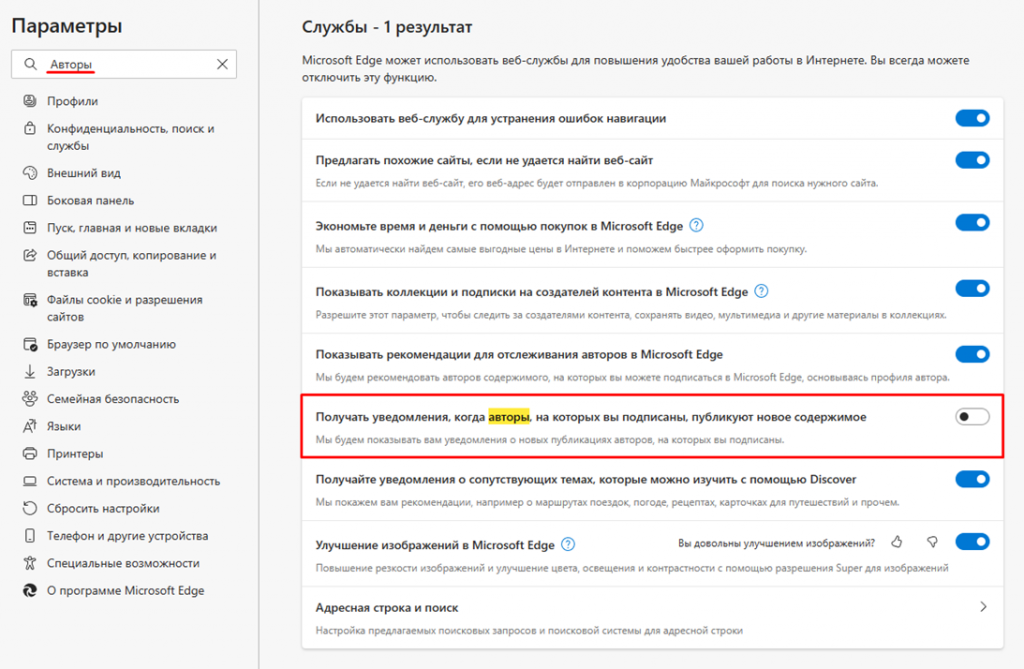Toggle off author follow recommendations
The width and height of the screenshot is (1024, 669).
[971, 354]
